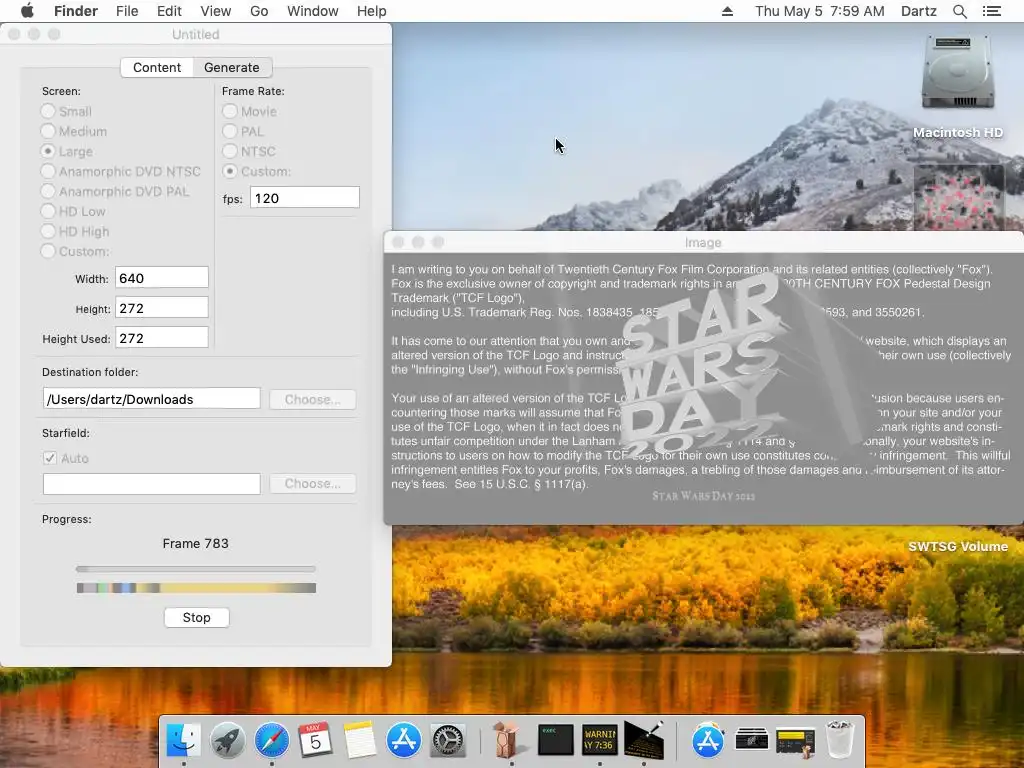Click the Star Wars crawl app icon
1024x768 pixels.
pyautogui.click(x=644, y=740)
